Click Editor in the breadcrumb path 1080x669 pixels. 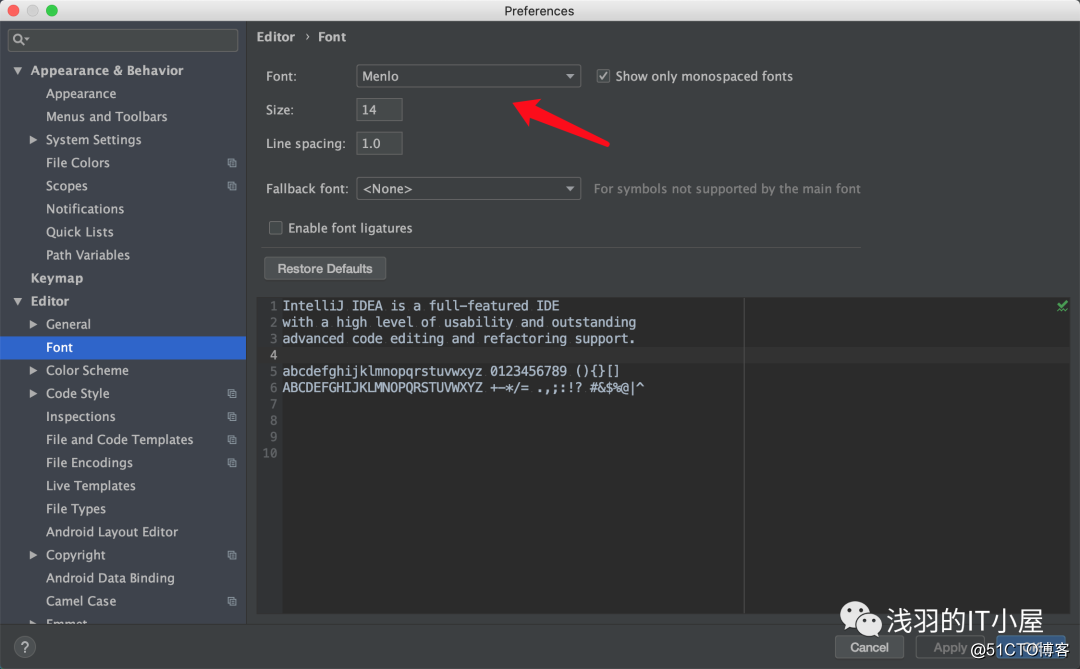(x=275, y=36)
